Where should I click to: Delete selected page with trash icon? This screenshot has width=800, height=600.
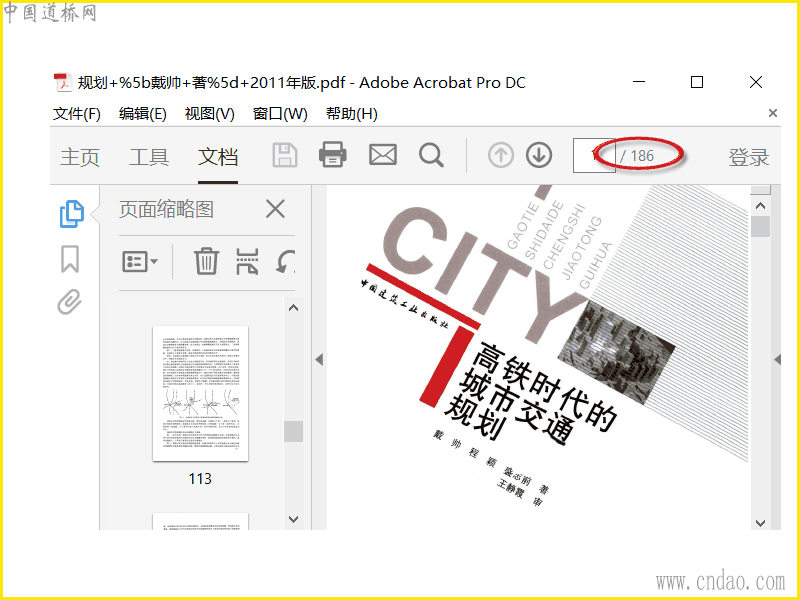click(x=207, y=261)
